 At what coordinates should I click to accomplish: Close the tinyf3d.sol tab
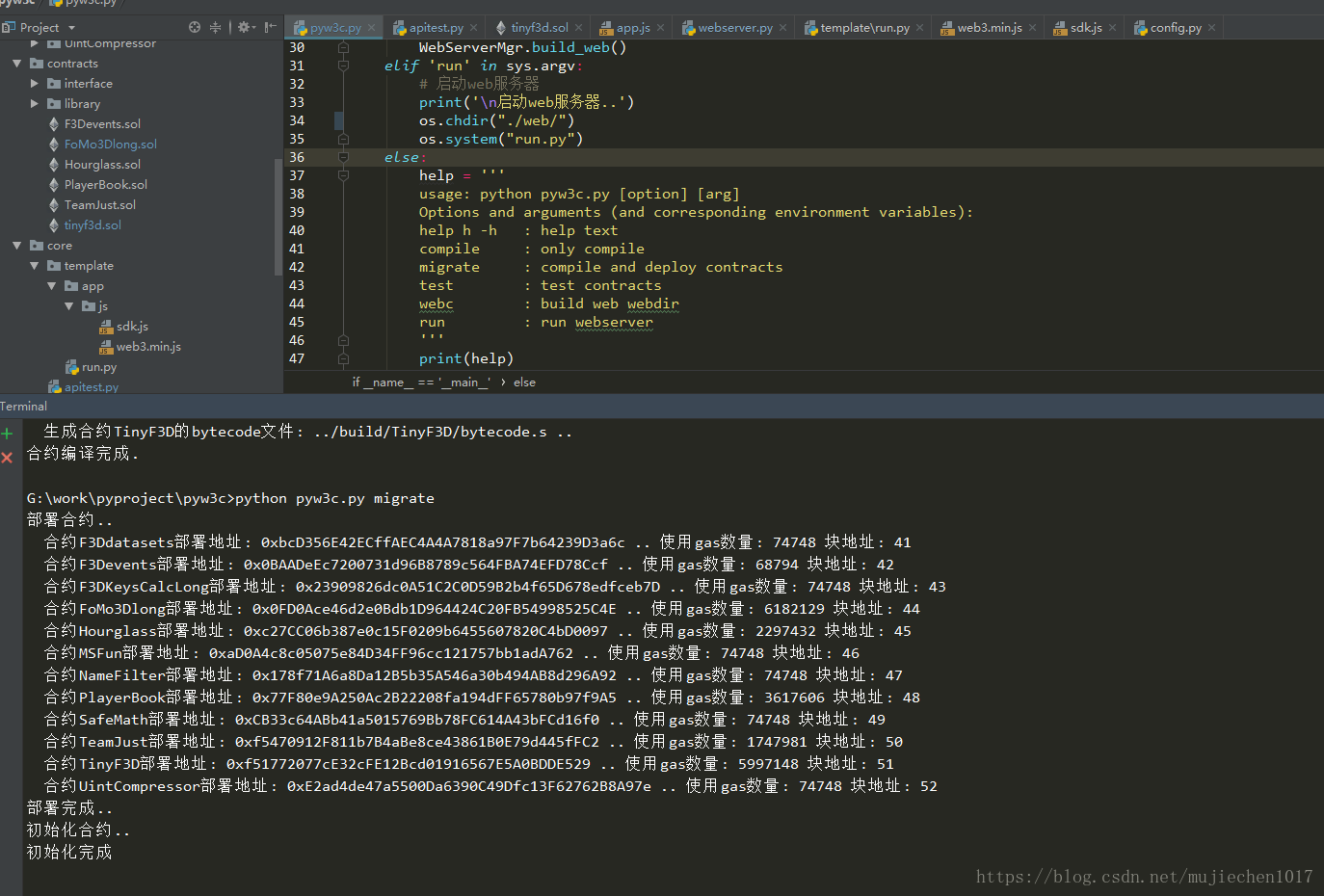[578, 28]
